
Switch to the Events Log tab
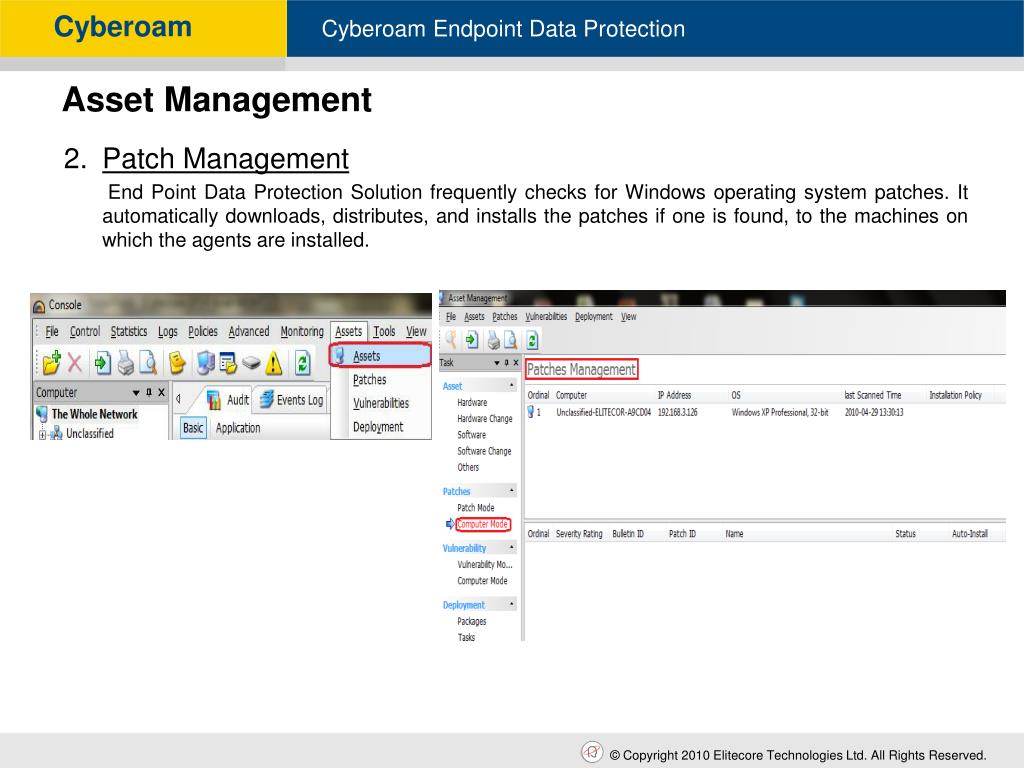291,400
